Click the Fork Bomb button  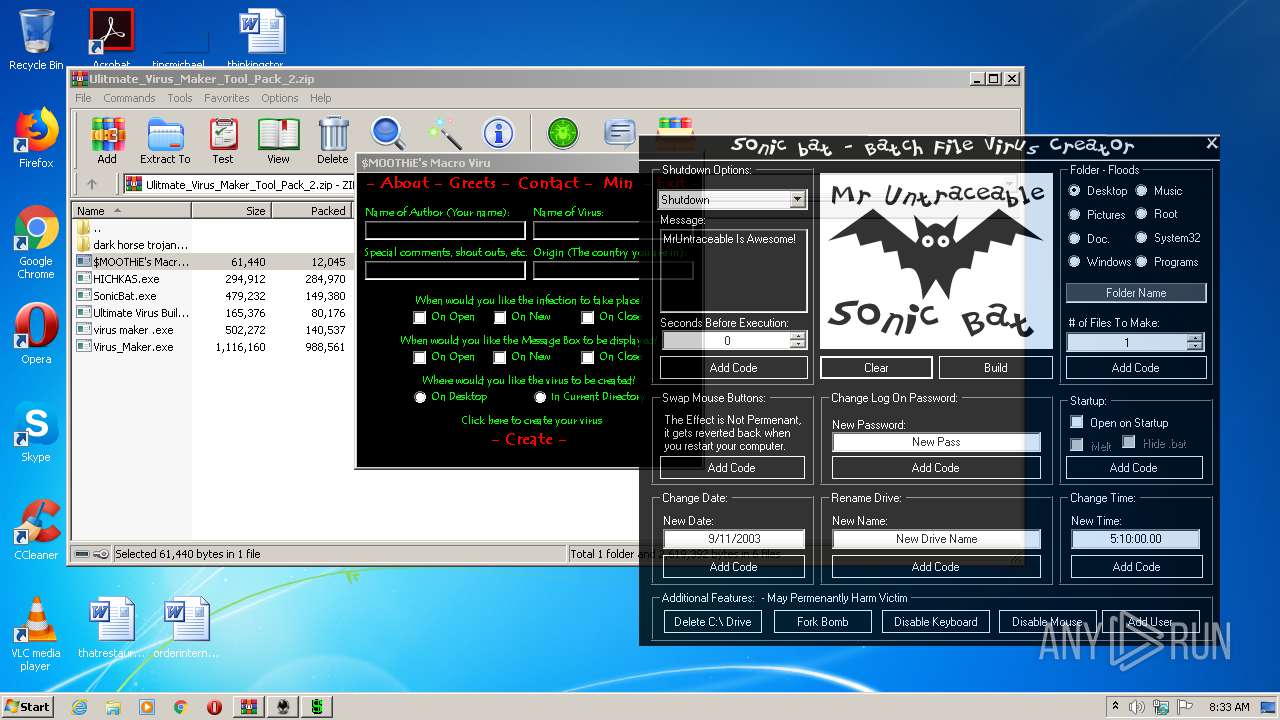click(x=823, y=622)
